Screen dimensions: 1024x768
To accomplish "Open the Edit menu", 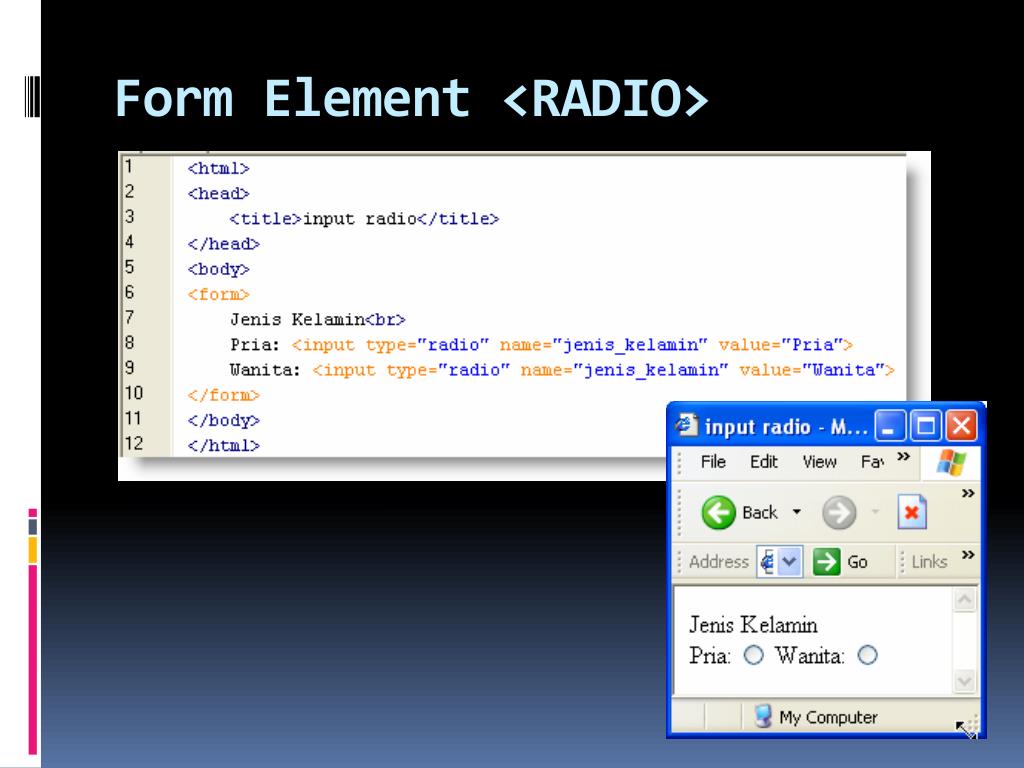I will 763,462.
